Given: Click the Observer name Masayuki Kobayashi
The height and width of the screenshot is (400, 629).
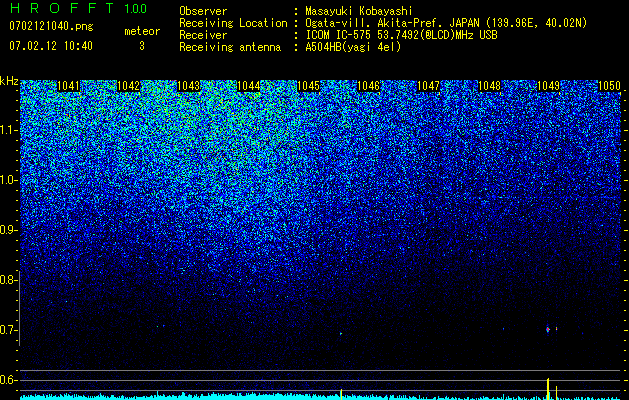Looking at the screenshot, I should [359, 11].
